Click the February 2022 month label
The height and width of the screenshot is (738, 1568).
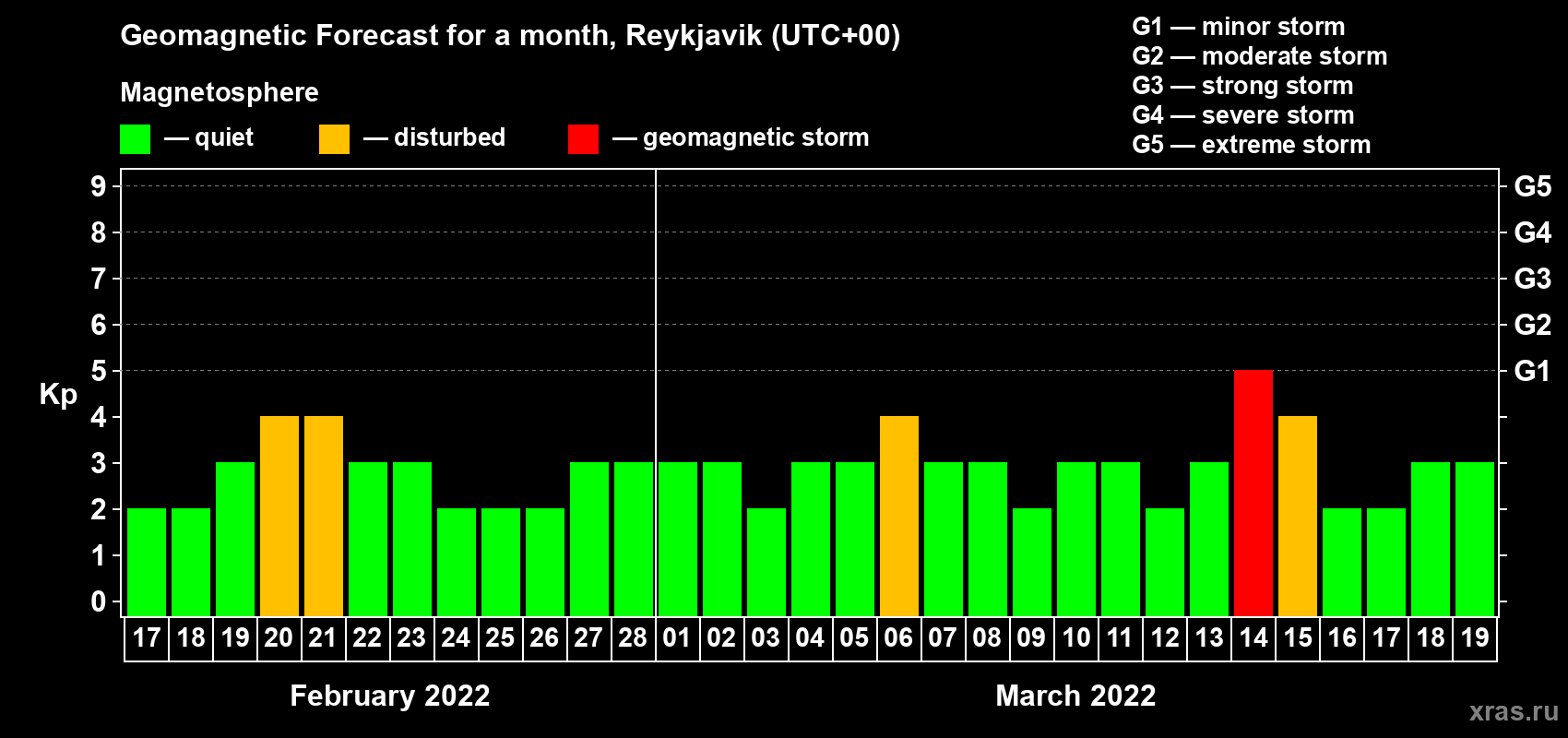[389, 696]
